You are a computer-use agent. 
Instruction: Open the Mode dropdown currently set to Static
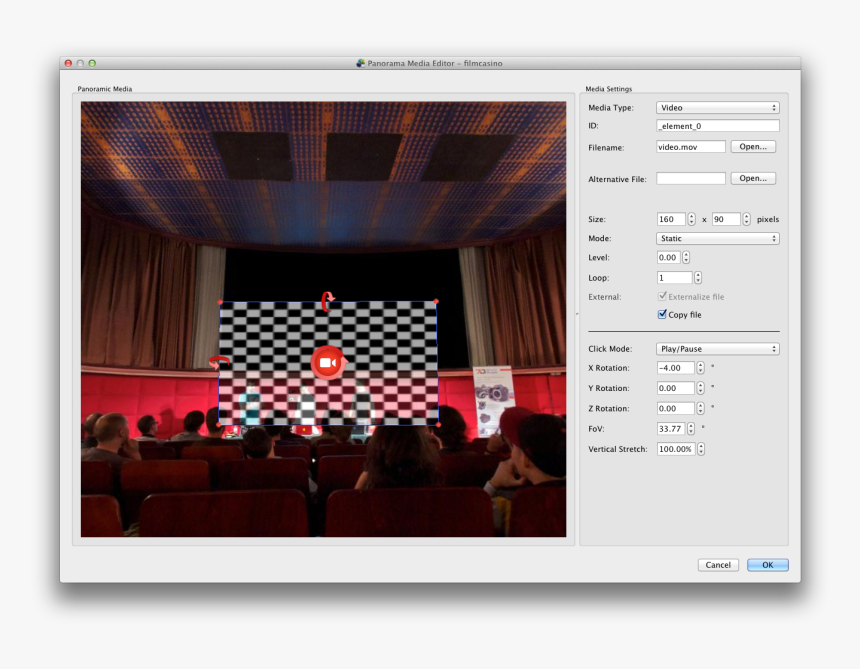(717, 238)
